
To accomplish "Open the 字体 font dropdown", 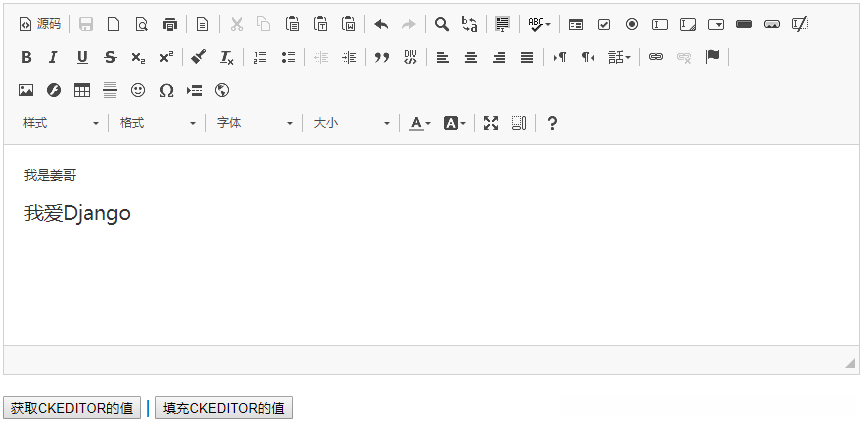I will coord(255,124).
